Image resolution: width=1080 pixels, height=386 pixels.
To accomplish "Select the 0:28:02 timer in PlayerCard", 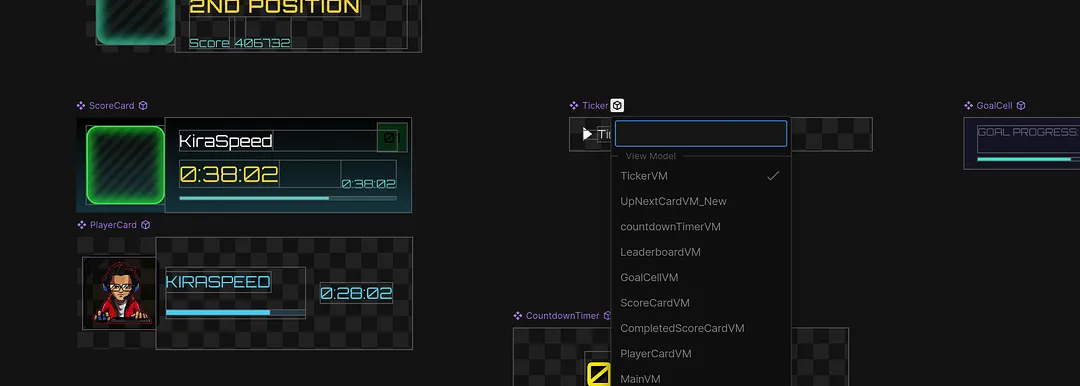I will (356, 293).
